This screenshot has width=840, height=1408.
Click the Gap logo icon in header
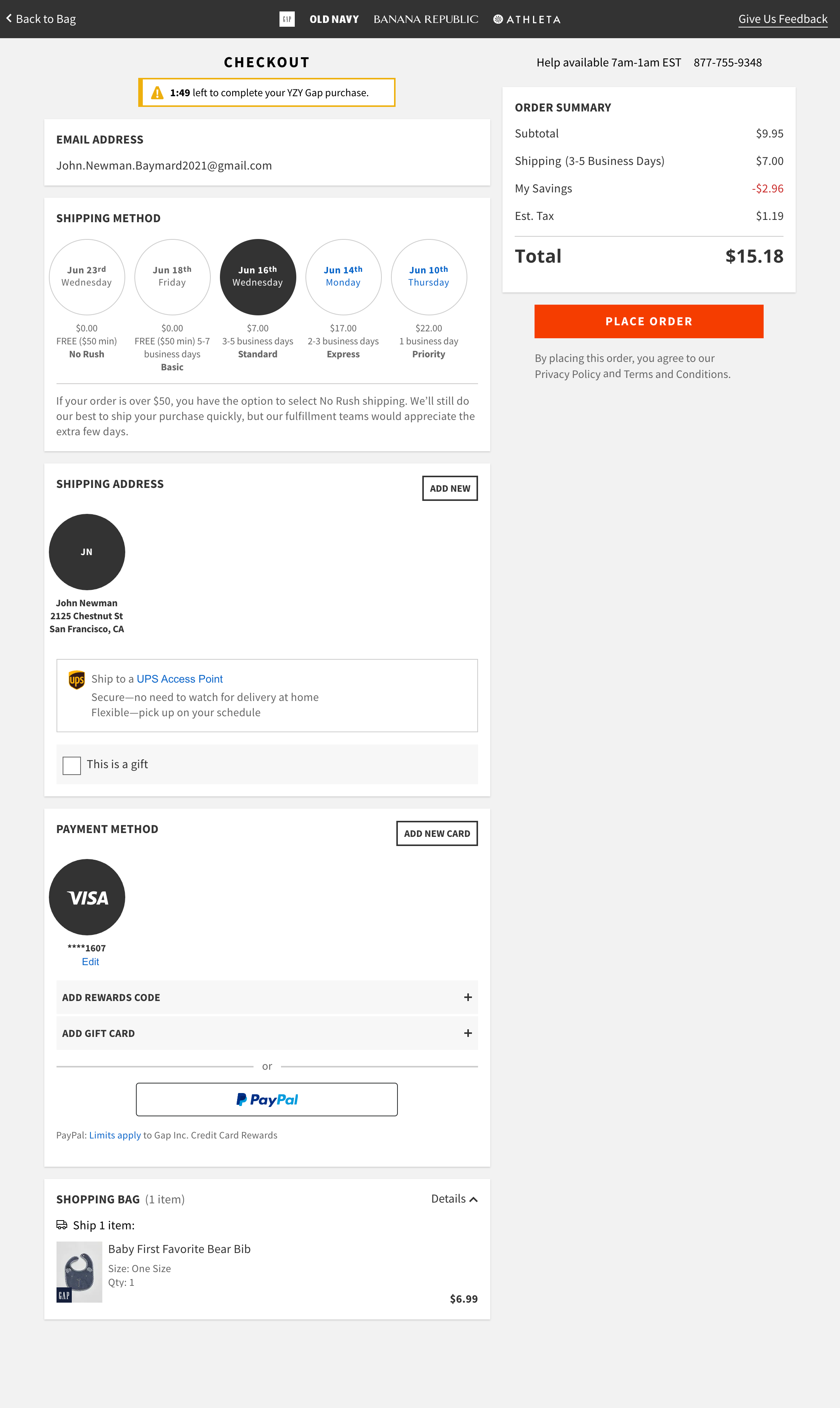287,19
